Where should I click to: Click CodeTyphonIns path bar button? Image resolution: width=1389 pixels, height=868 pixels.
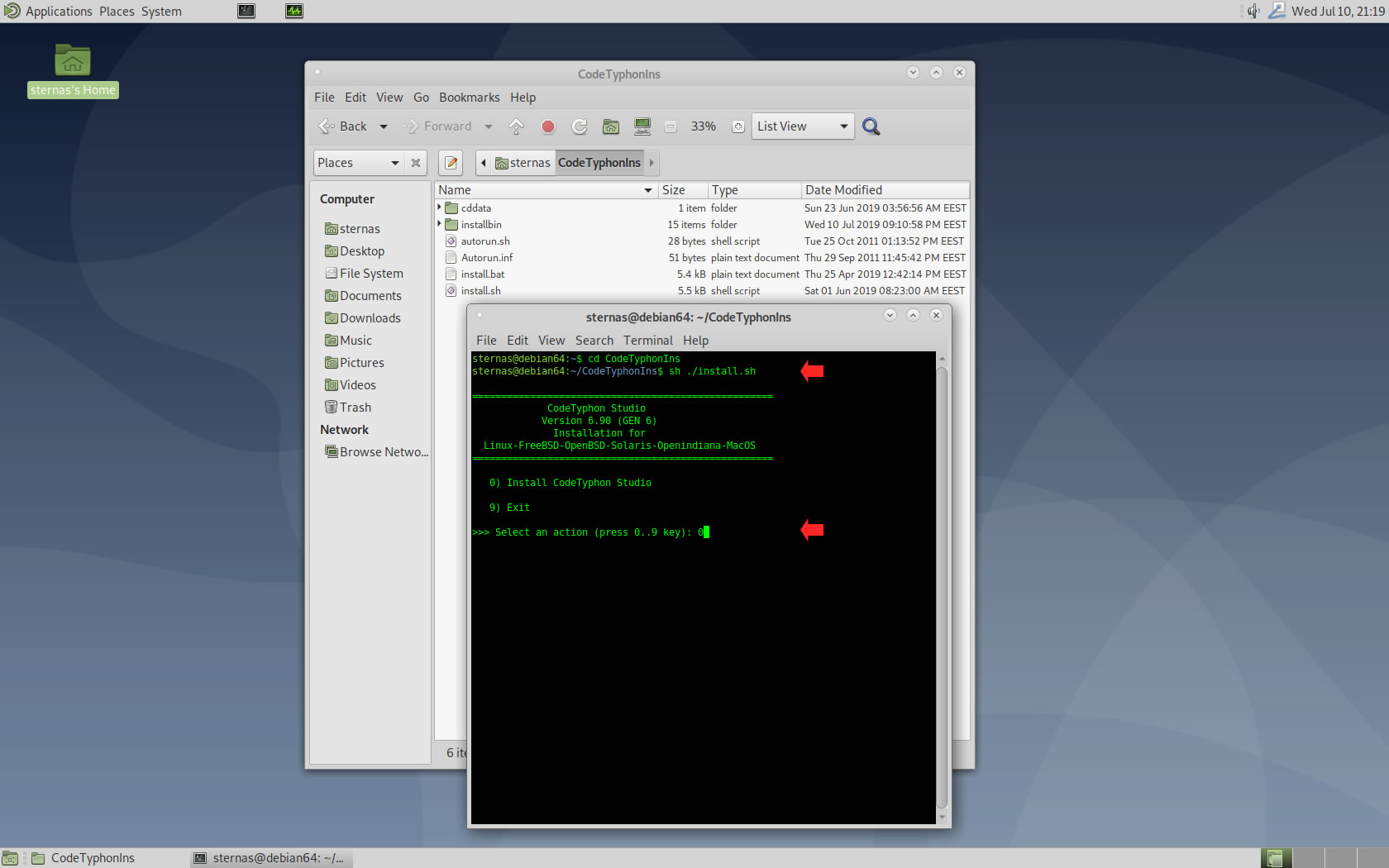pos(599,163)
